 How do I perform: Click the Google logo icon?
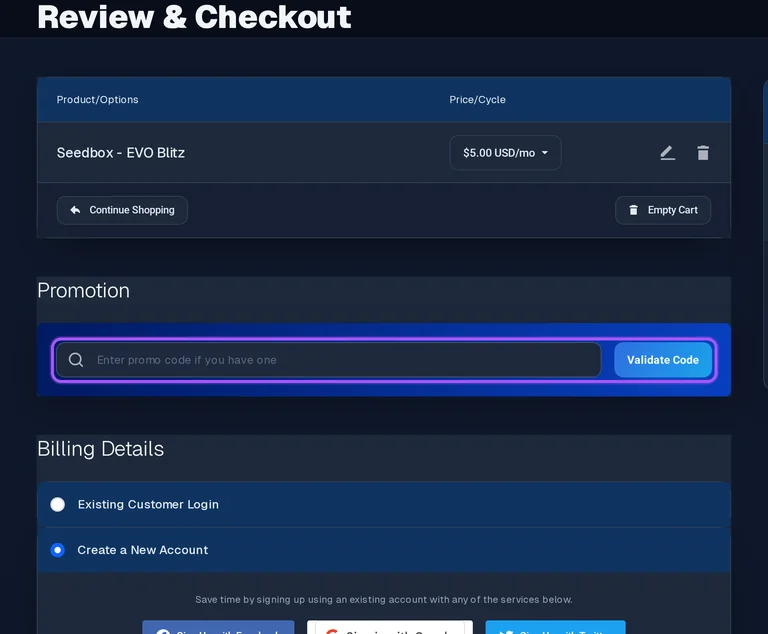point(333,632)
